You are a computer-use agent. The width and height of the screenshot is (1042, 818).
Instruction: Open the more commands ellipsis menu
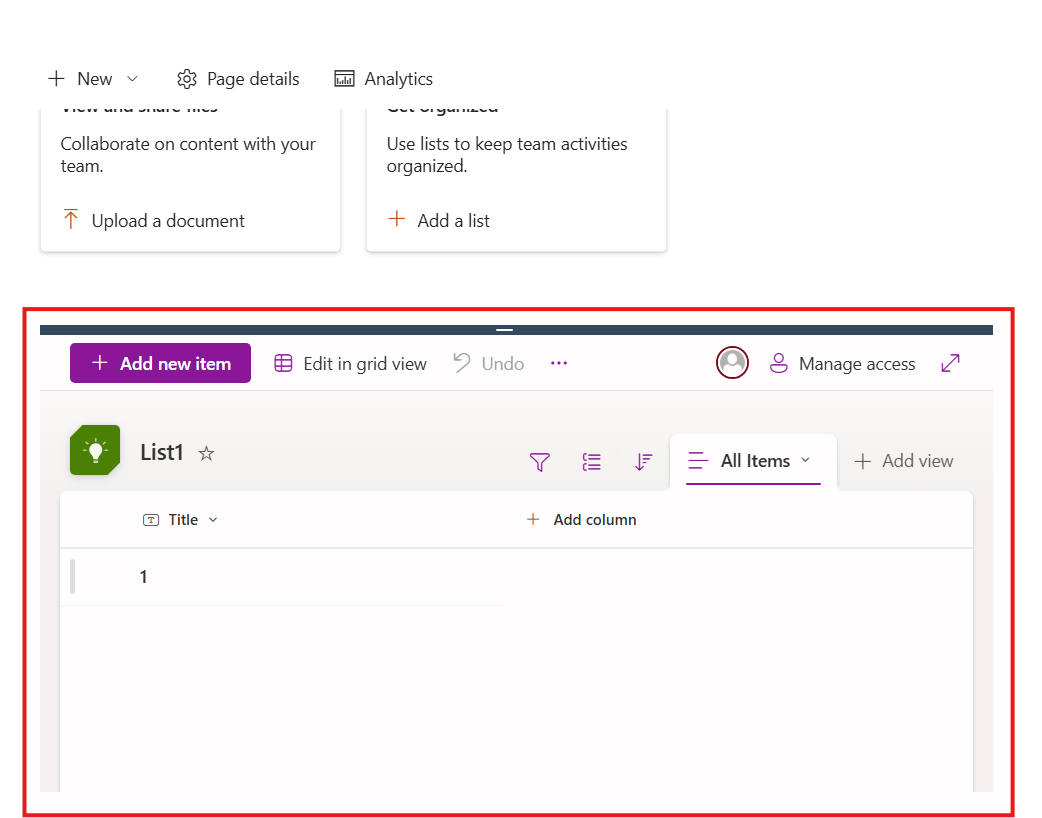[x=559, y=363]
